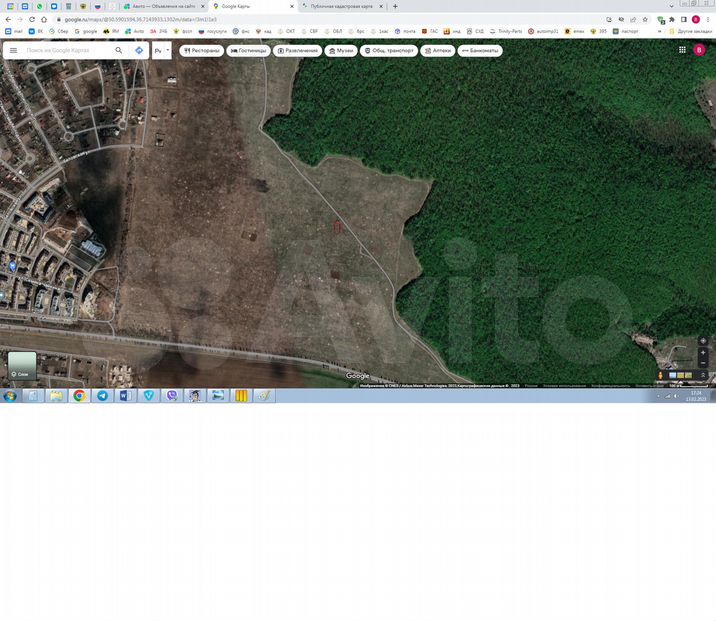Zoom out with the minus button

click(703, 363)
